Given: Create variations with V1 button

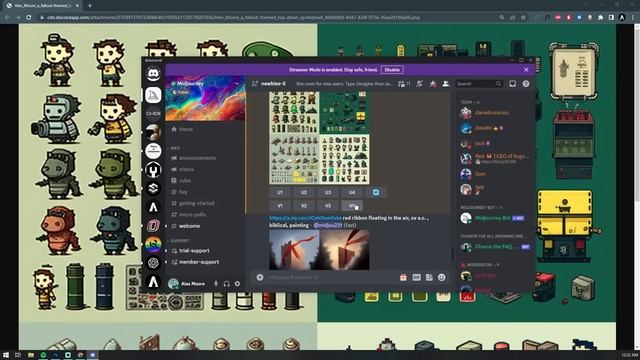Looking at the screenshot, I should click(280, 206).
